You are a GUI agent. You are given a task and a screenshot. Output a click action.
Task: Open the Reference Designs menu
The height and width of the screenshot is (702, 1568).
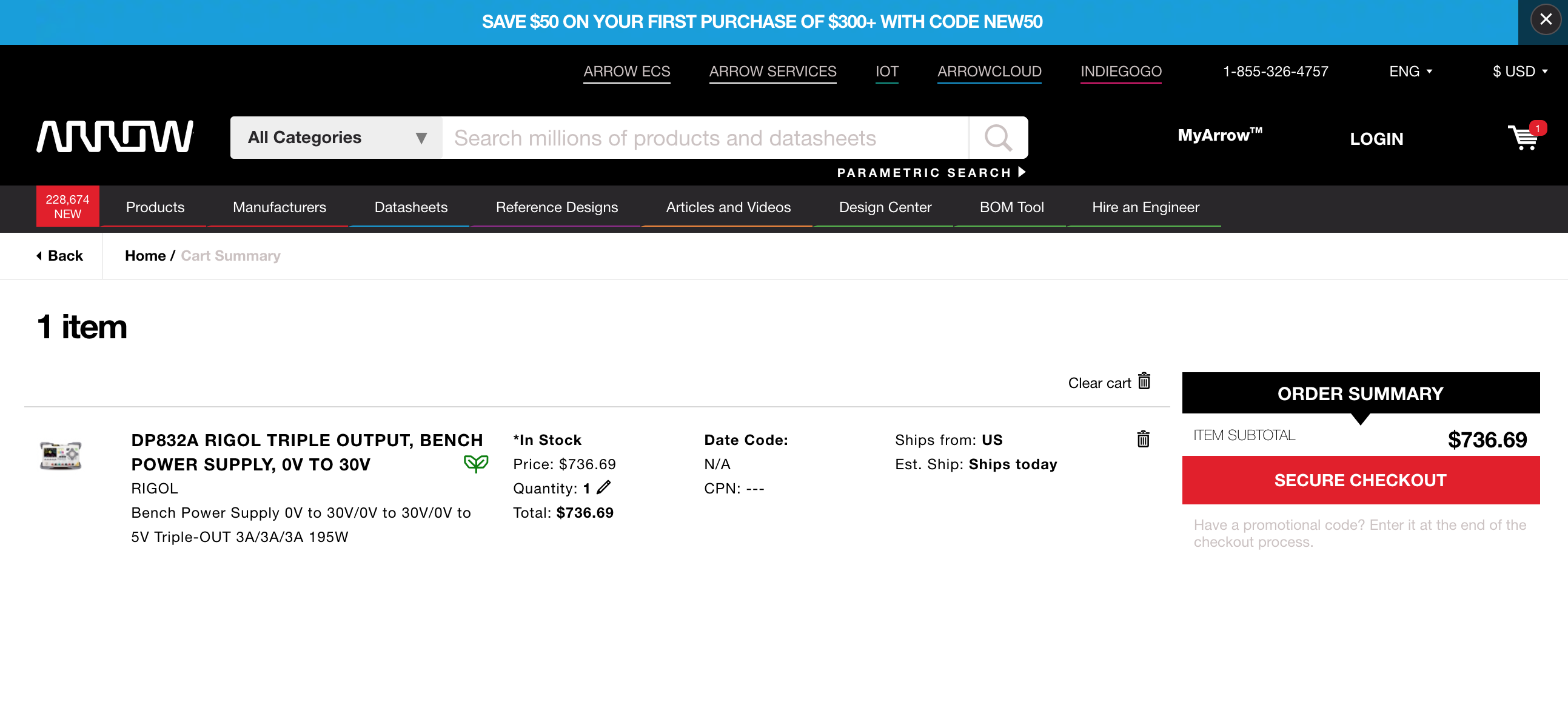557,207
